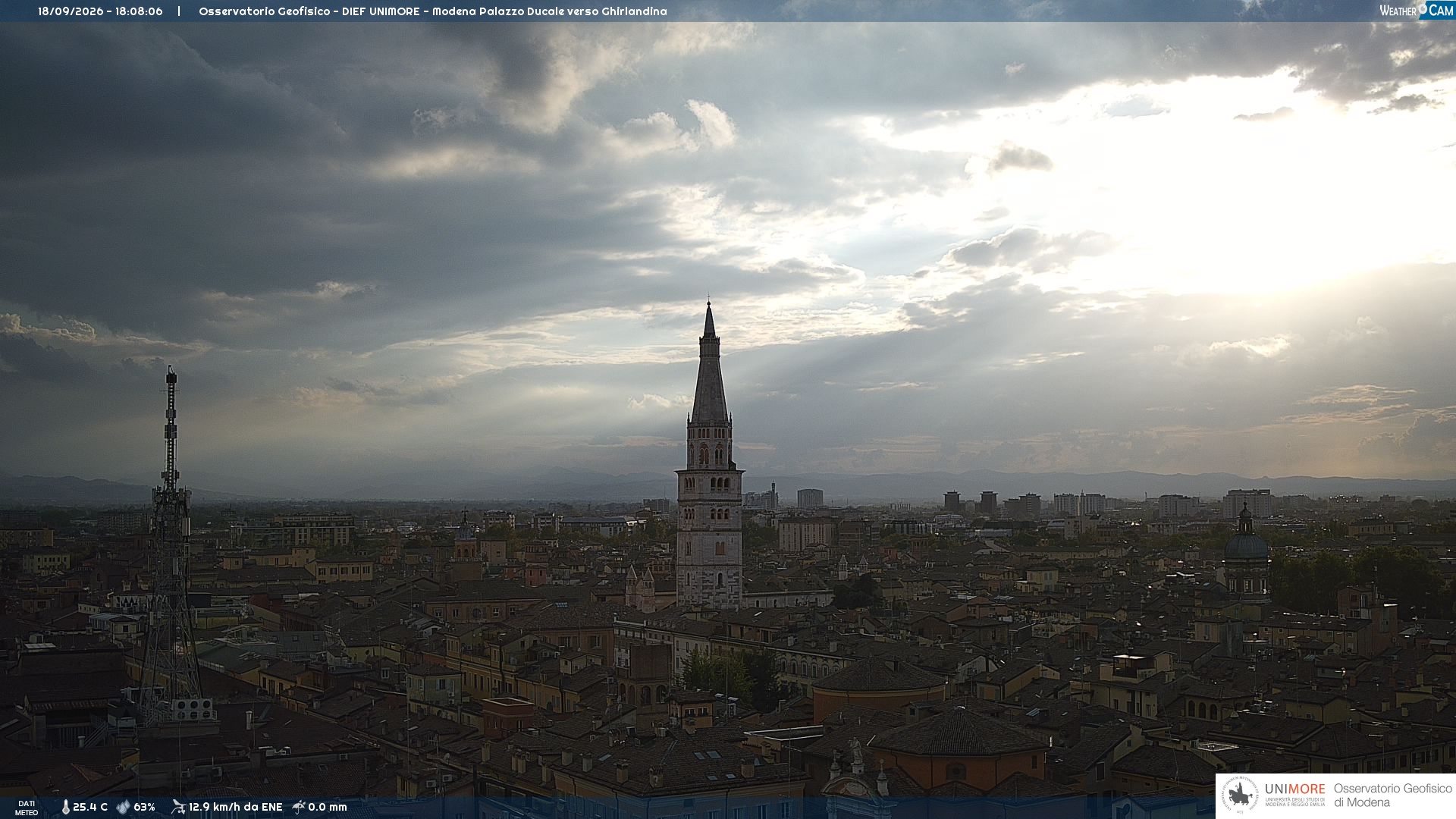Viewport: 1456px width, 819px height.
Task: Click the UNIMORE horseman seal emblem
Action: point(1241,795)
